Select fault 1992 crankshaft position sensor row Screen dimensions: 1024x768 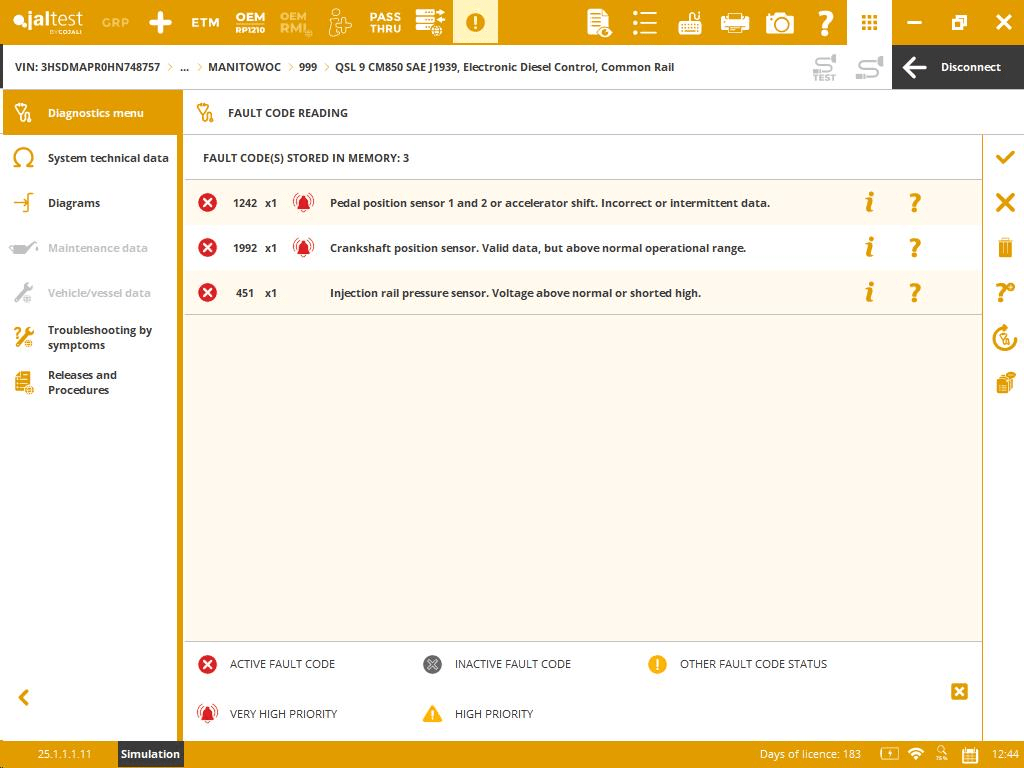coord(537,248)
